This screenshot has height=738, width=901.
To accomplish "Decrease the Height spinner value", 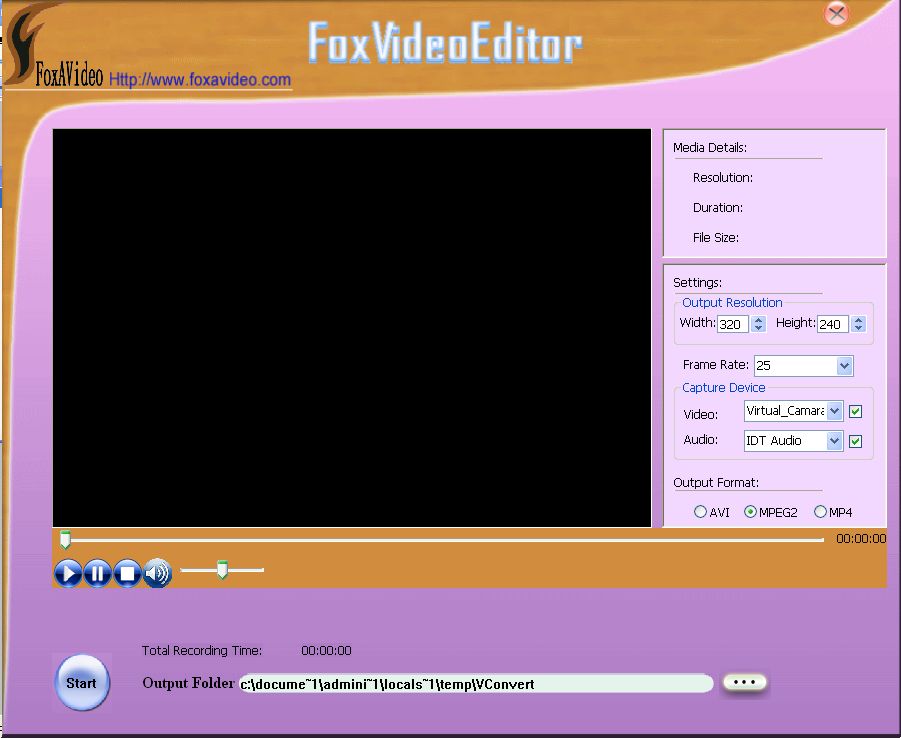I will click(x=858, y=328).
